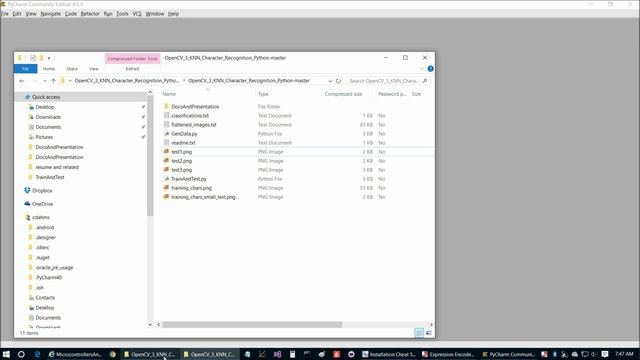Screen dimensions: 640x360
Task: Open Expression Encoder taskbar window
Action: pyautogui.click(x=448, y=354)
